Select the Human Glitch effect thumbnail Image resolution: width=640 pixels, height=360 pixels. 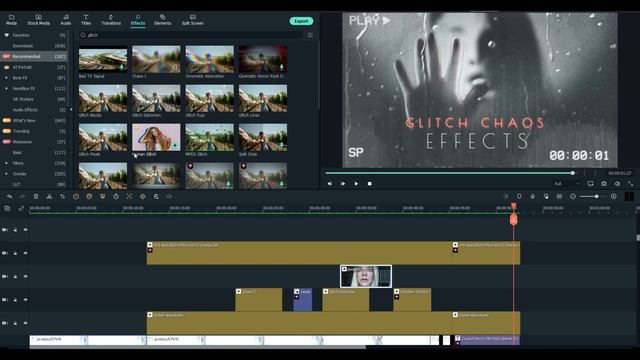tap(156, 138)
